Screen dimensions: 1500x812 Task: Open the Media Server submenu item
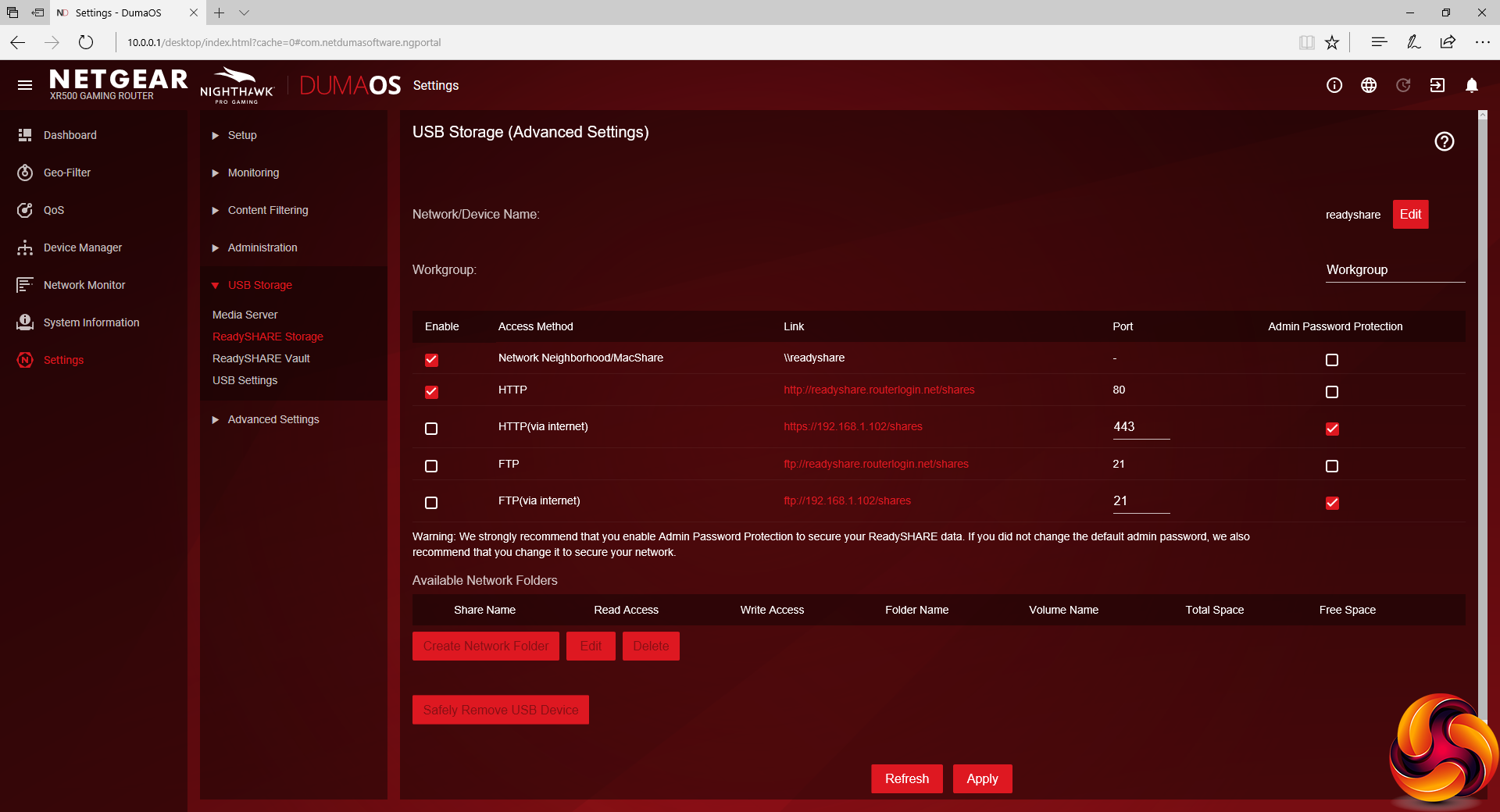click(245, 315)
